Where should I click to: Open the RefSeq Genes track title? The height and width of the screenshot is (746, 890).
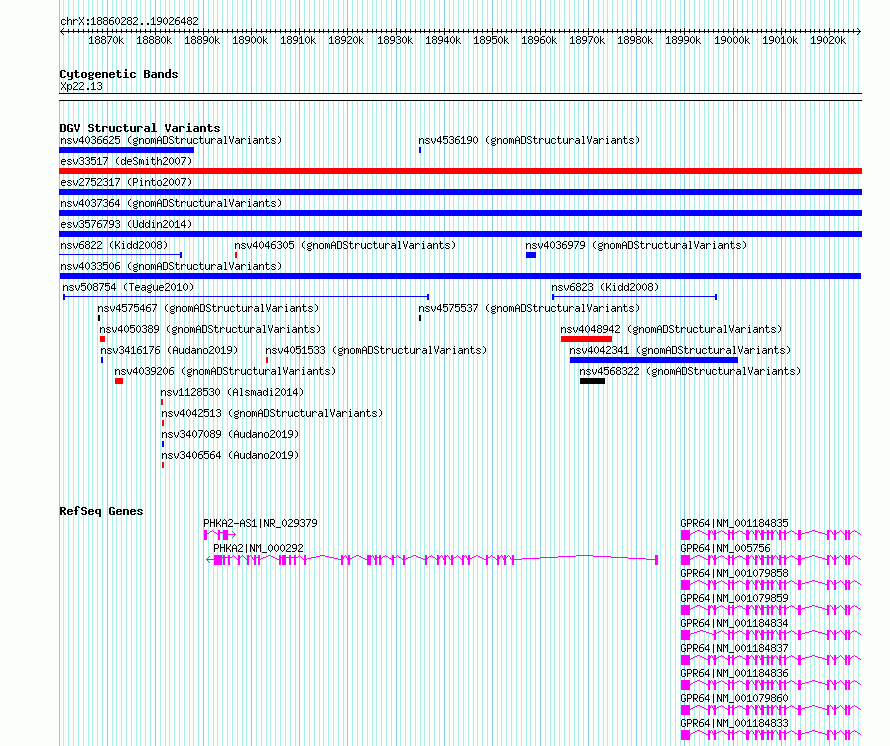101,512
